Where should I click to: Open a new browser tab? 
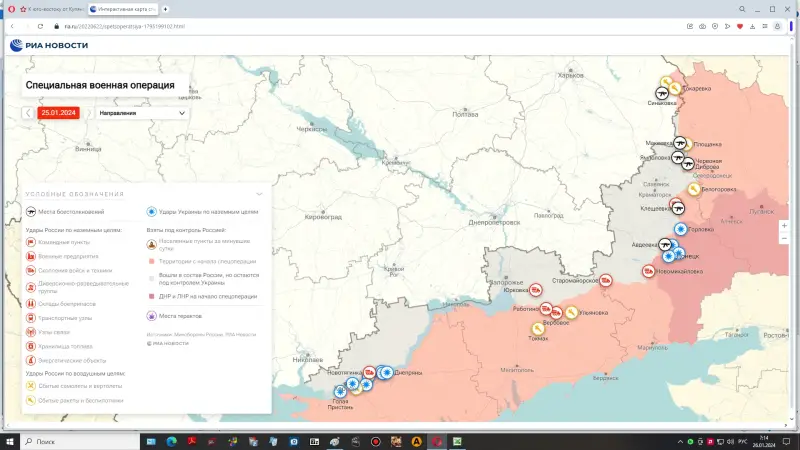[165, 8]
